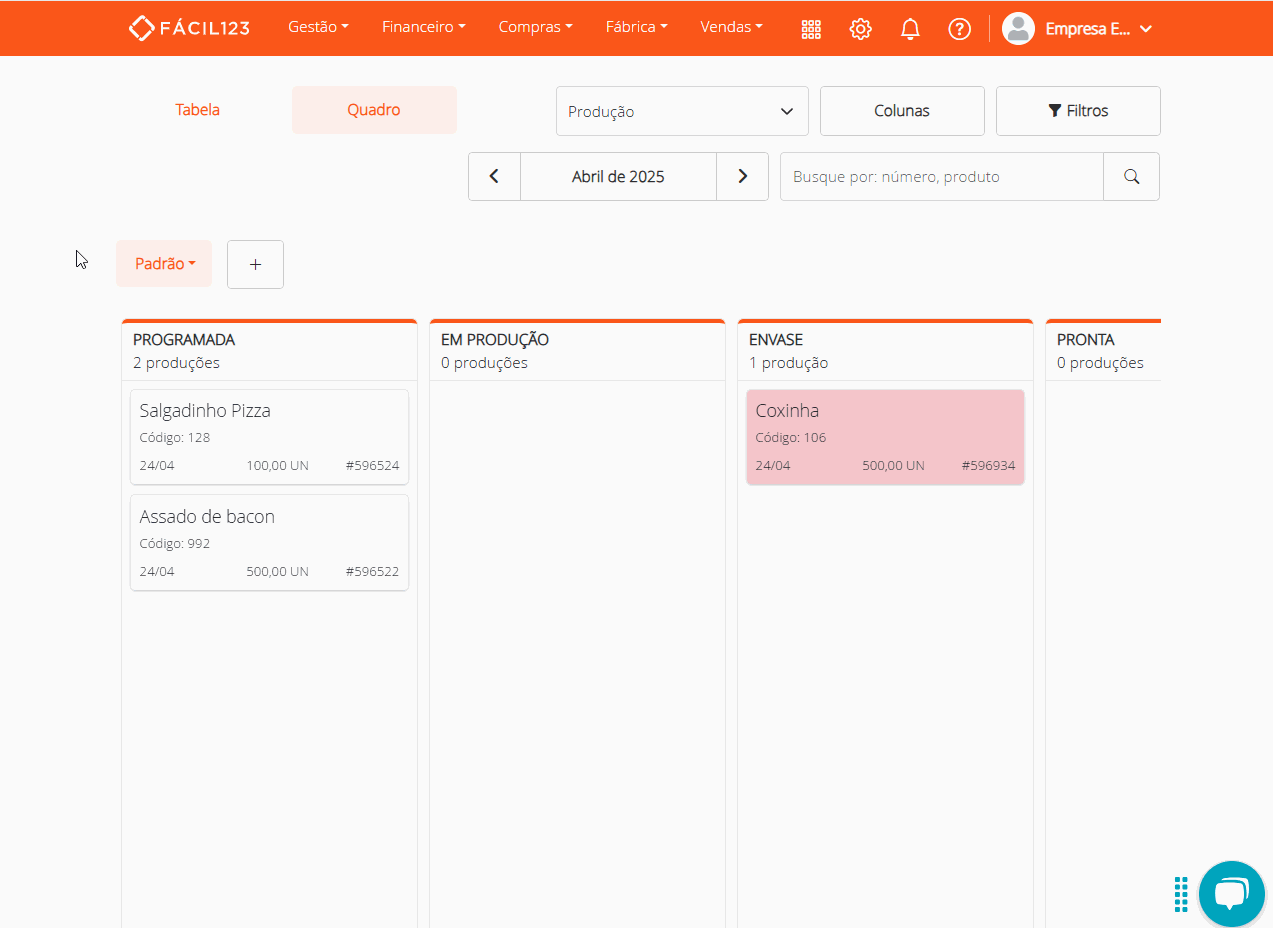Click order number #596524
1273x928 pixels.
click(372, 466)
